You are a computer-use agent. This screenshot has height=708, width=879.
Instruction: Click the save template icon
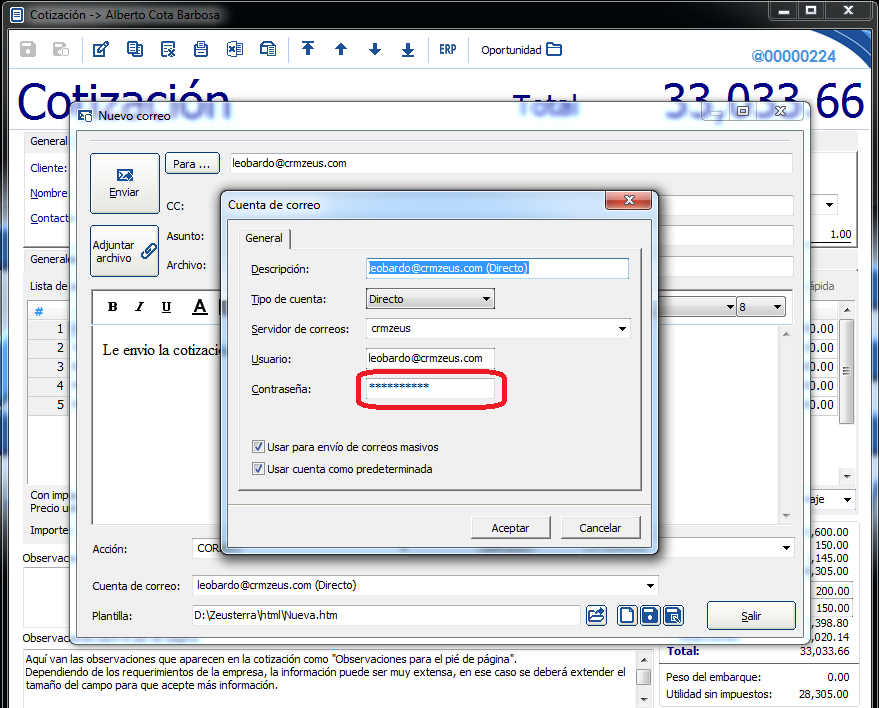(650, 615)
